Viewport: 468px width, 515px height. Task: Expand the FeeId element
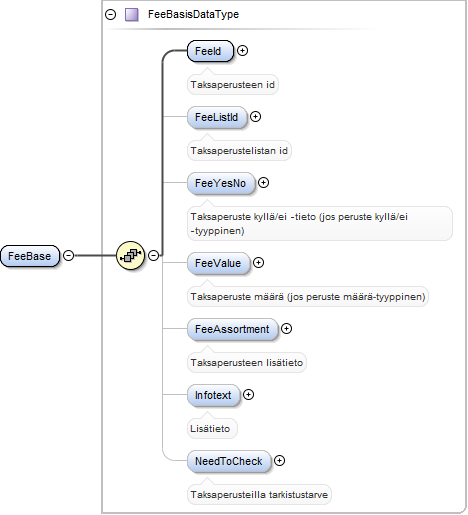tap(242, 51)
